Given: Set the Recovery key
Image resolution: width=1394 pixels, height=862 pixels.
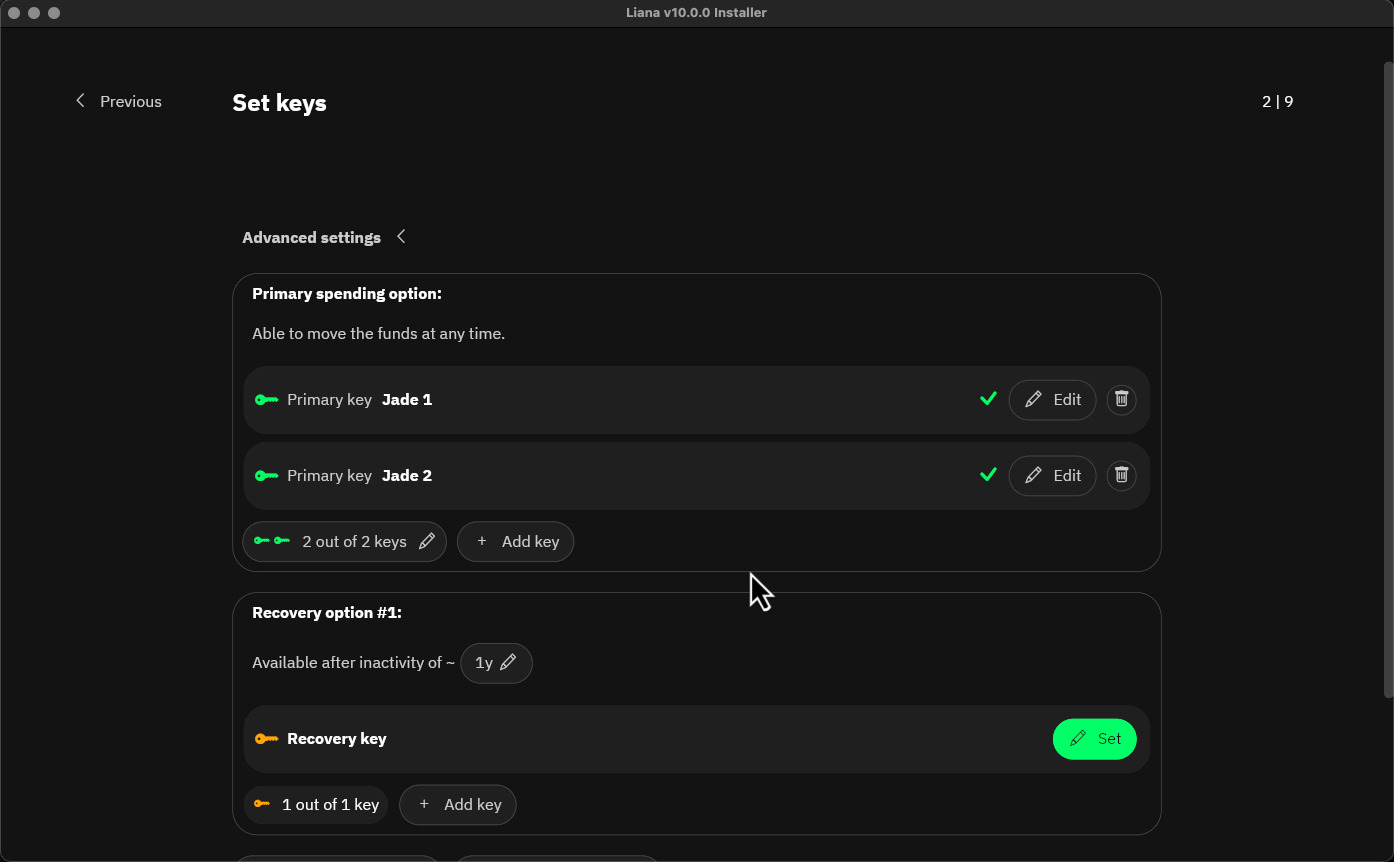Looking at the screenshot, I should click(x=1094, y=738).
